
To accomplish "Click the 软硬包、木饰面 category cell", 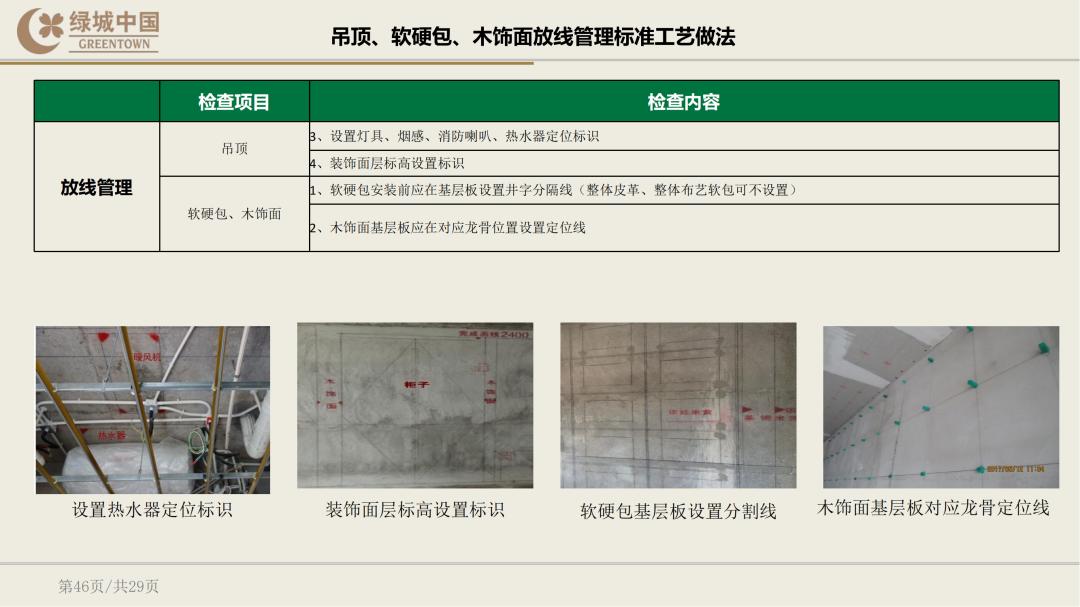I will point(235,213).
